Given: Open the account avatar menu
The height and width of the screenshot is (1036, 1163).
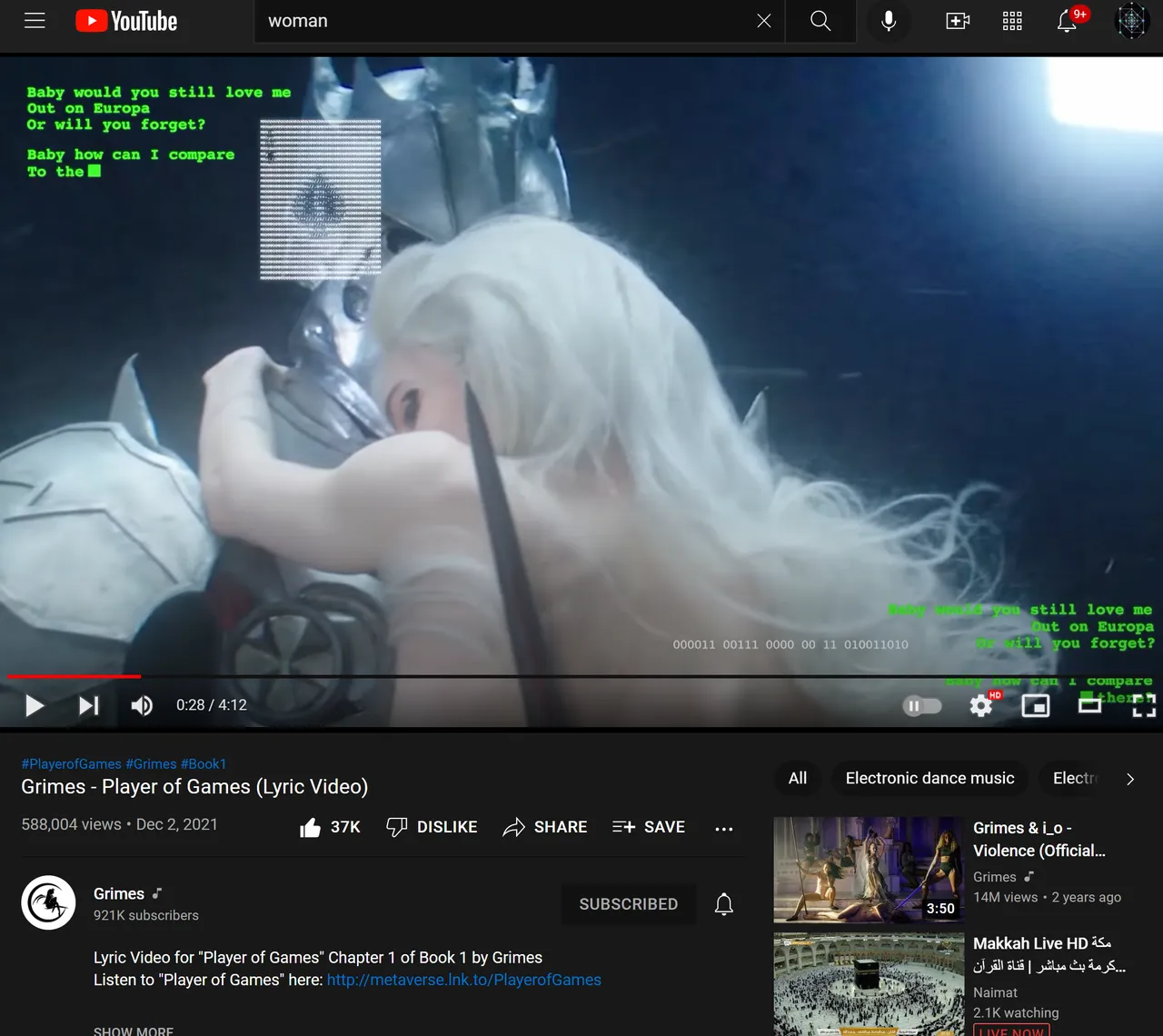Looking at the screenshot, I should (x=1131, y=21).
